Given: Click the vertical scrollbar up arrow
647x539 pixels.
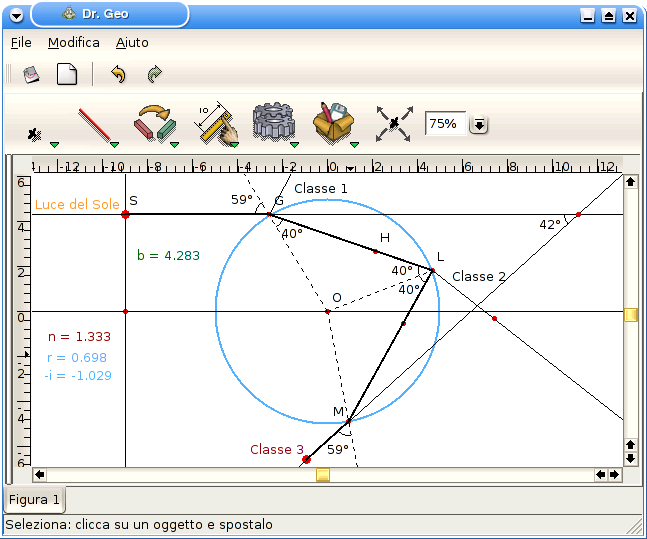Looking at the screenshot, I should pyautogui.click(x=630, y=182).
